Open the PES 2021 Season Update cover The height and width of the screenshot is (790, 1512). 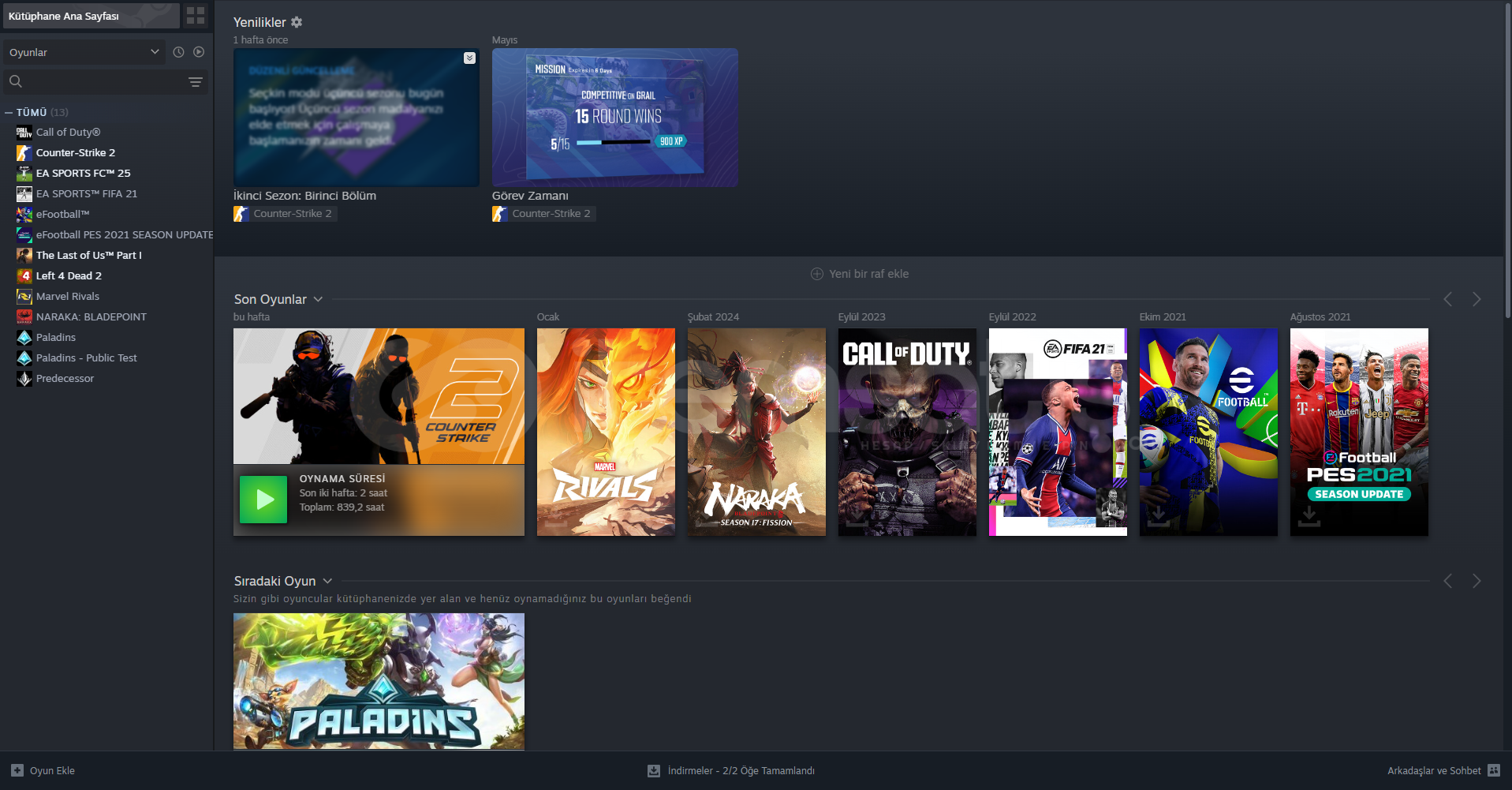(x=1359, y=432)
